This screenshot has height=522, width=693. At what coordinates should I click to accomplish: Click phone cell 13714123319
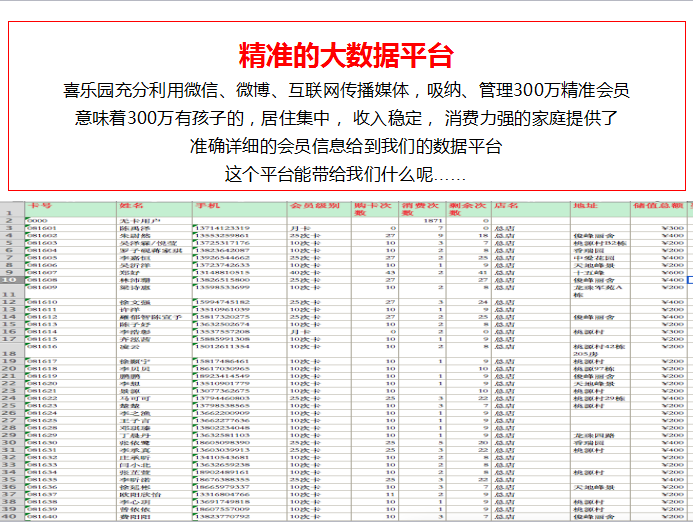[240, 228]
